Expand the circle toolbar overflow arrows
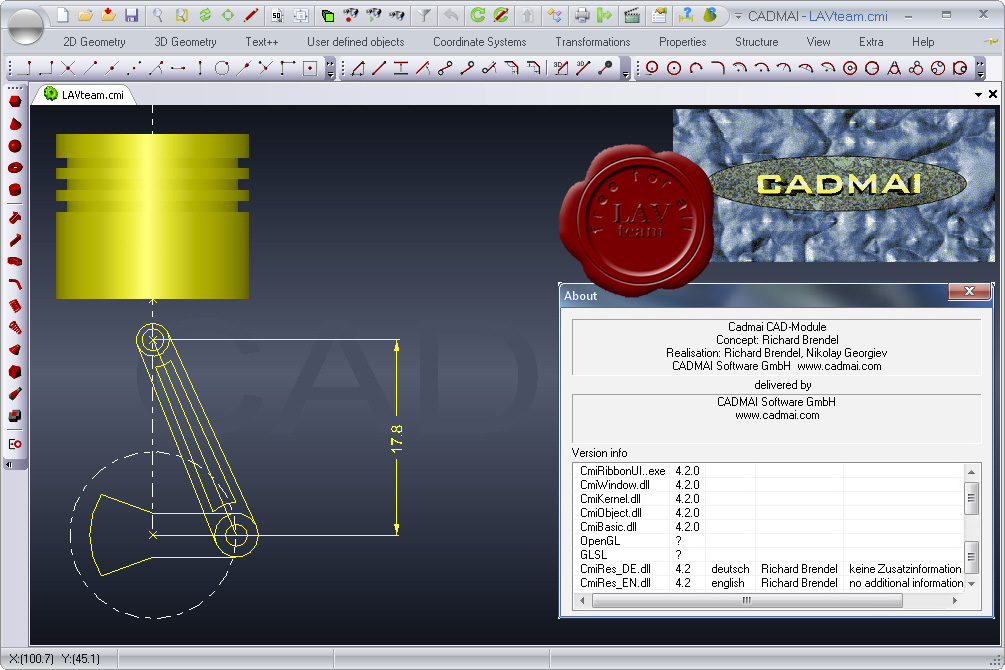The height and width of the screenshot is (670, 1005). click(980, 69)
